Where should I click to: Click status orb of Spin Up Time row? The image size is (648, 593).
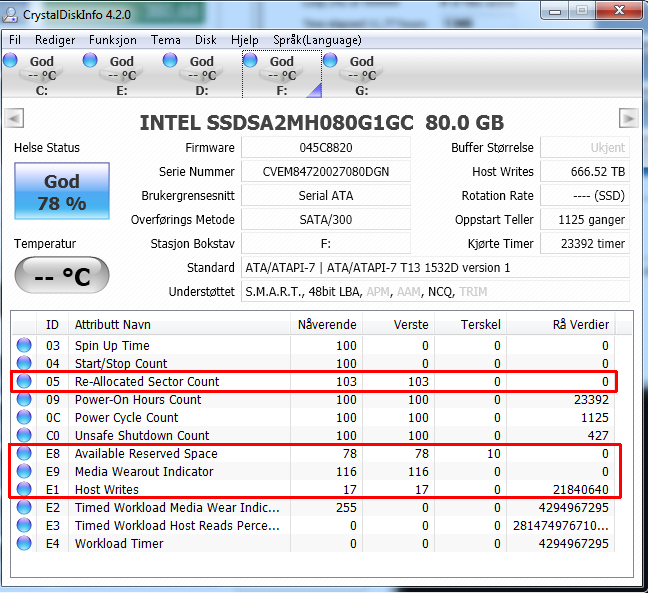tap(24, 345)
